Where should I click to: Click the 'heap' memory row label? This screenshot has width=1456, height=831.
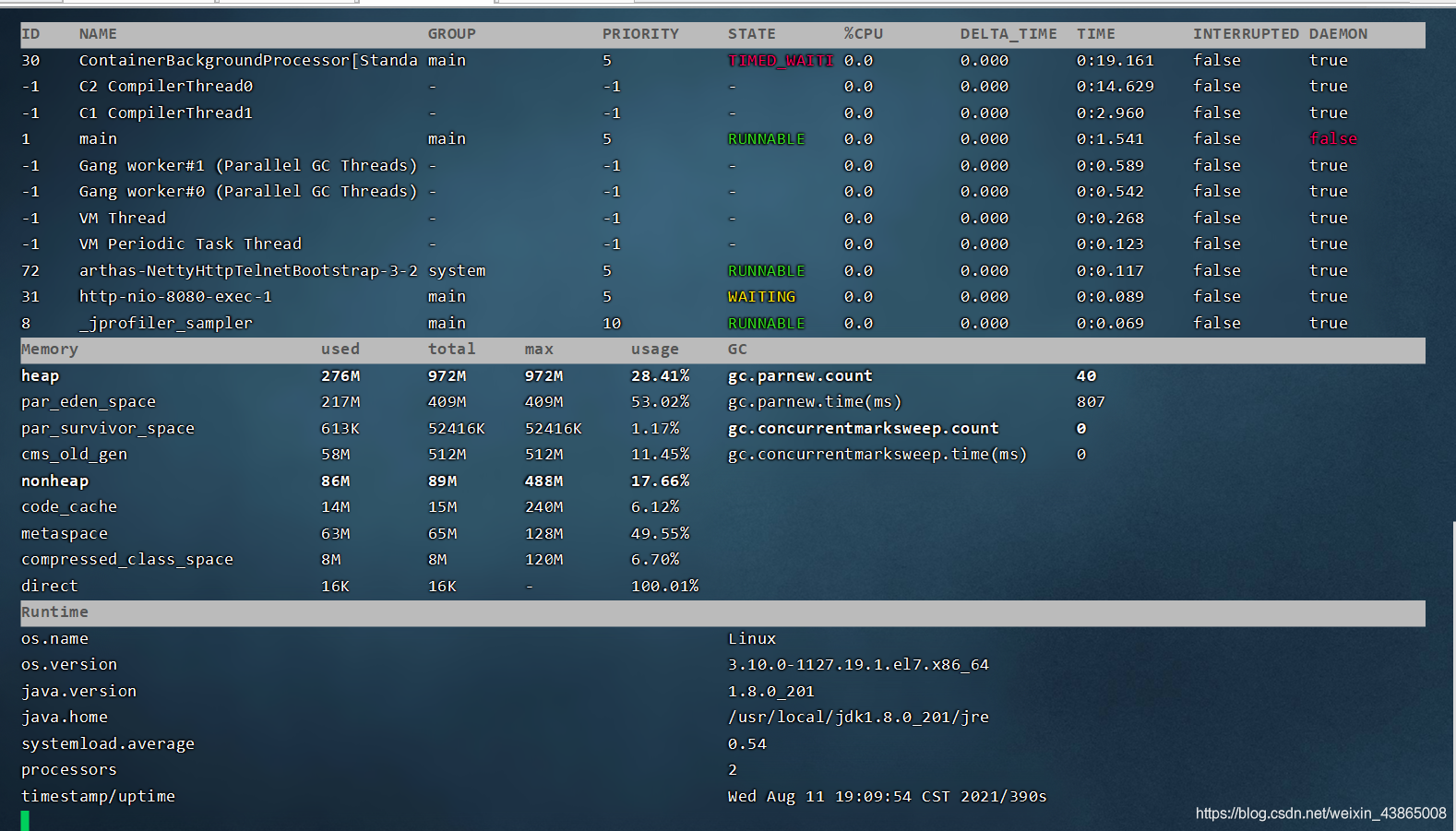coord(40,375)
